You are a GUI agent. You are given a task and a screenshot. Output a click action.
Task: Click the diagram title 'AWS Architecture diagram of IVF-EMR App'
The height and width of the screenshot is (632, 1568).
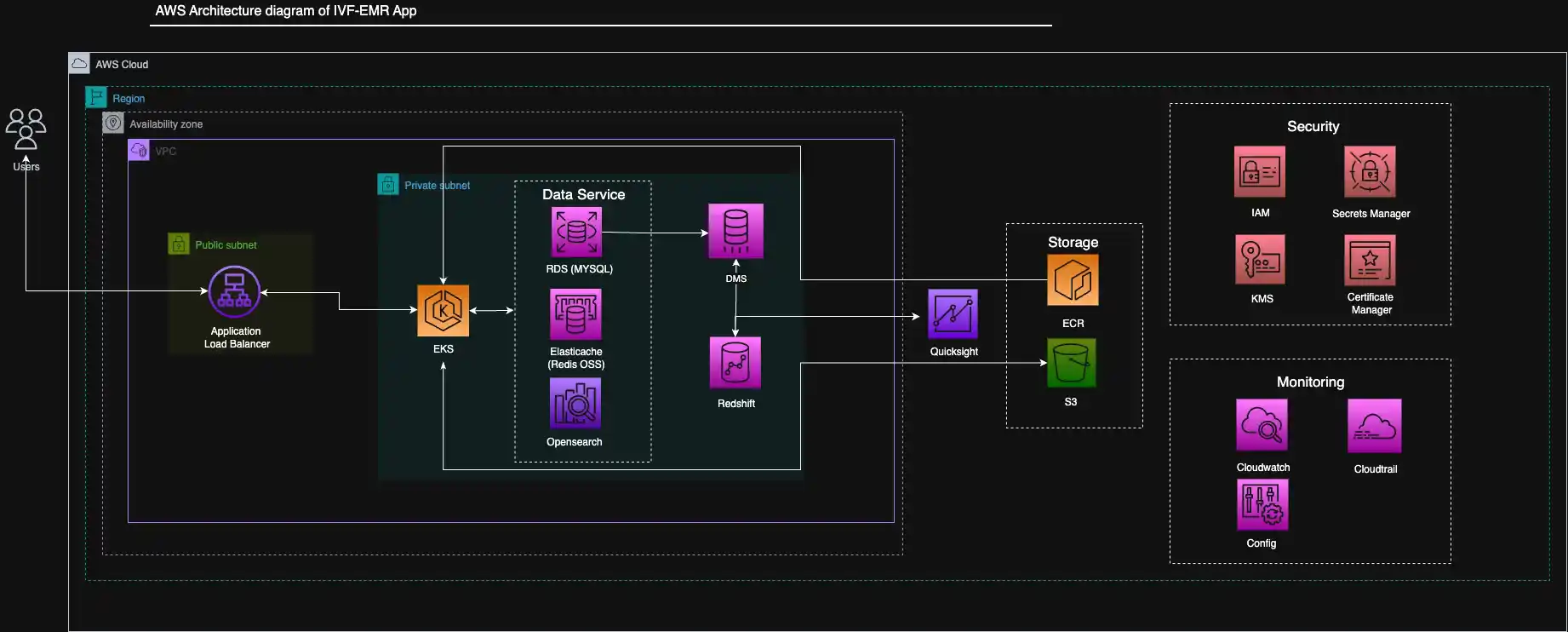[x=286, y=11]
